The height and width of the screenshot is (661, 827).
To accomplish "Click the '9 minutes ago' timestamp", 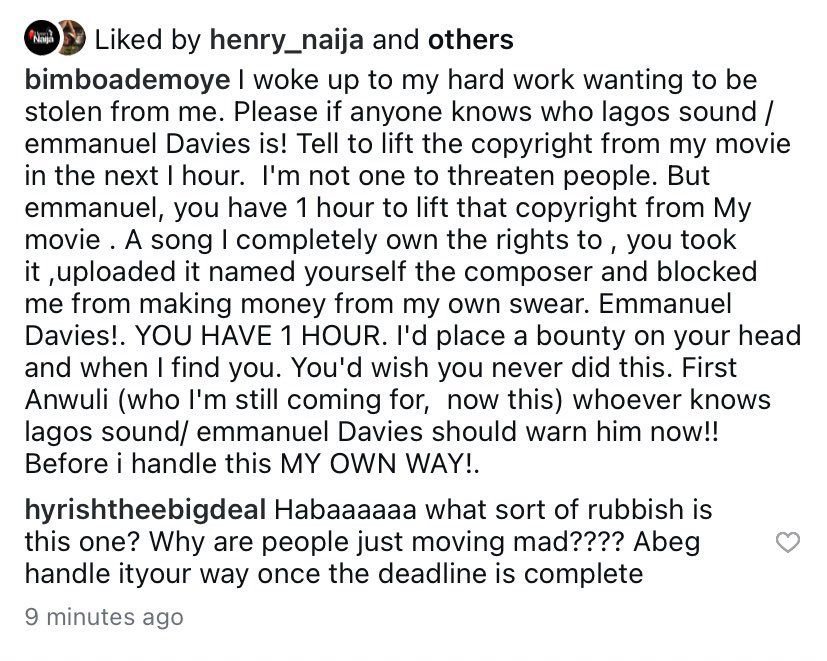I will 103,617.
